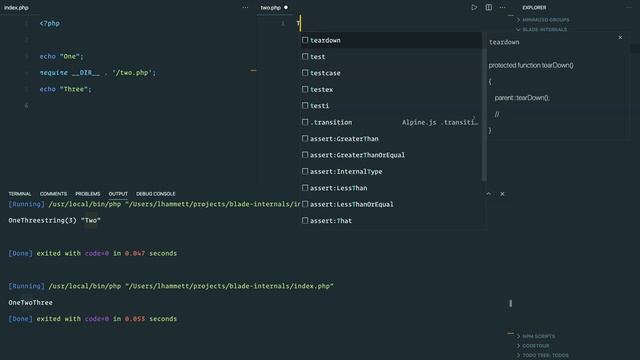Click the snippet icon beside assert:InternalType

click(305, 171)
